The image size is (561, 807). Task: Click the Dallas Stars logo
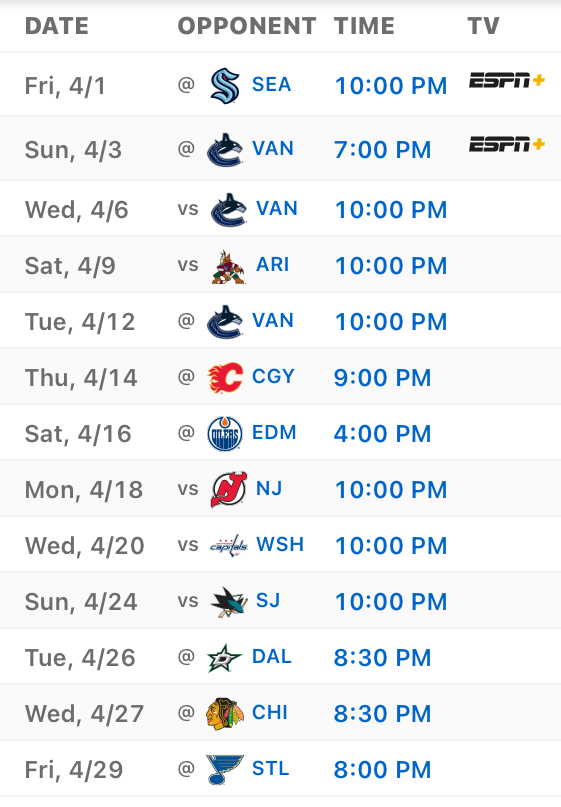[225, 658]
